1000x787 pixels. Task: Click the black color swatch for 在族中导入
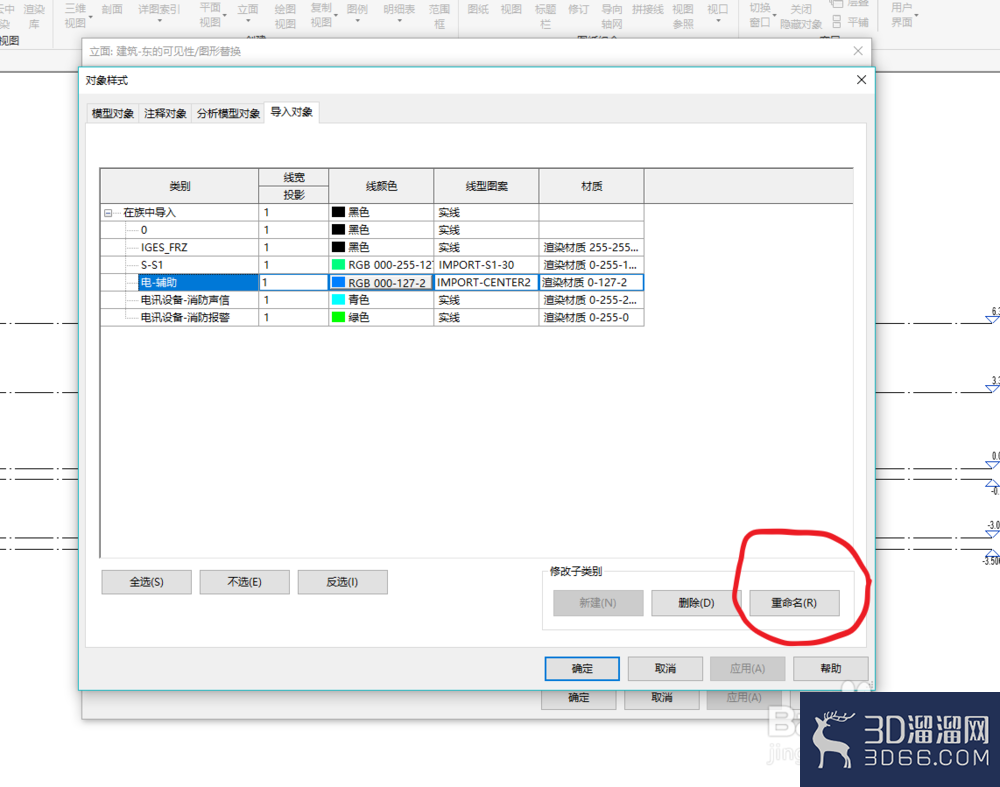tap(338, 212)
